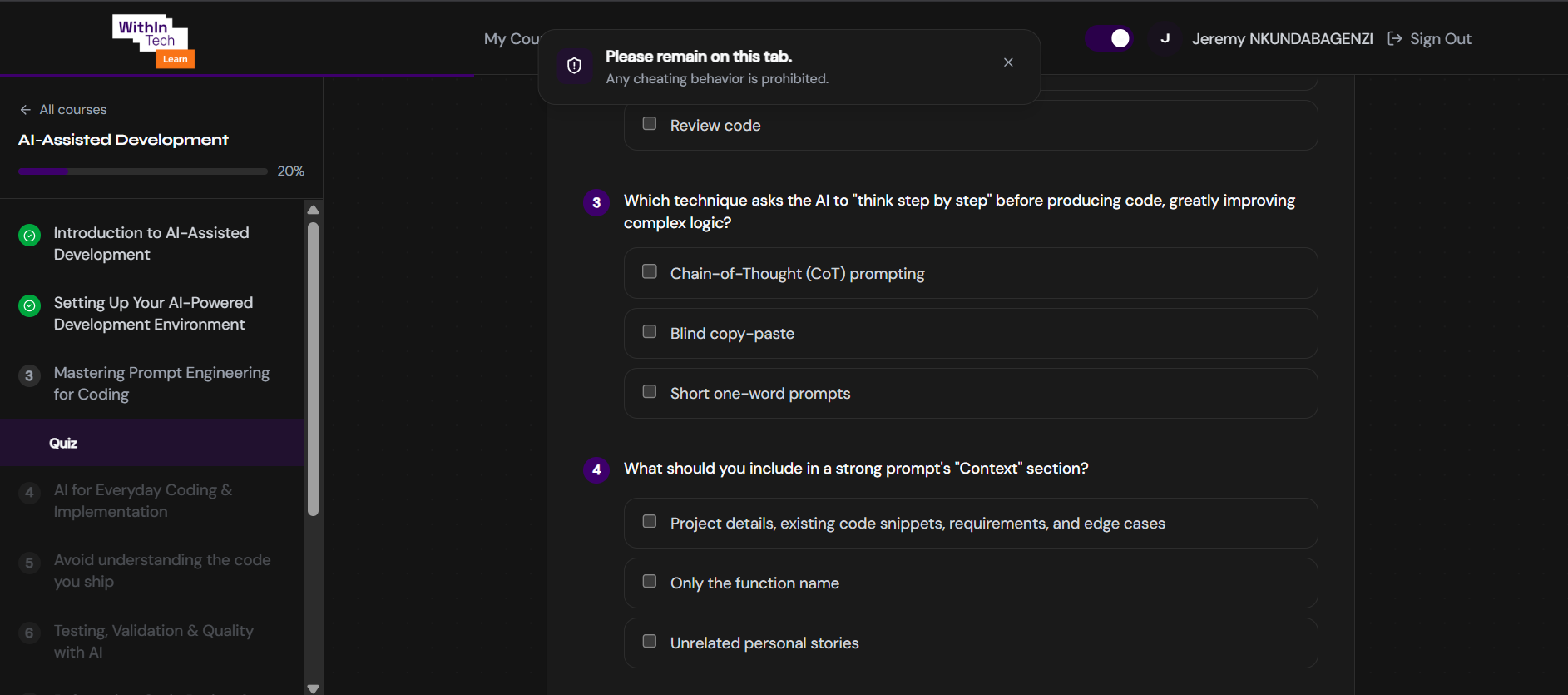Check the Short one-word prompts option
This screenshot has height=695, width=1568.
click(x=650, y=391)
